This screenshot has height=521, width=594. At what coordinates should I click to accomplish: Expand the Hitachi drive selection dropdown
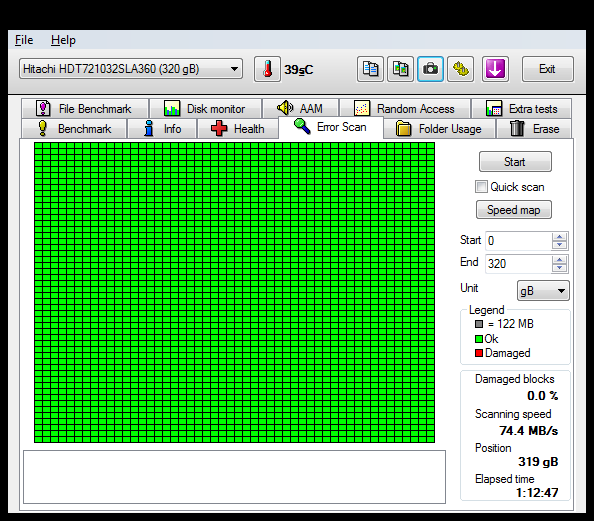pyautogui.click(x=131, y=69)
